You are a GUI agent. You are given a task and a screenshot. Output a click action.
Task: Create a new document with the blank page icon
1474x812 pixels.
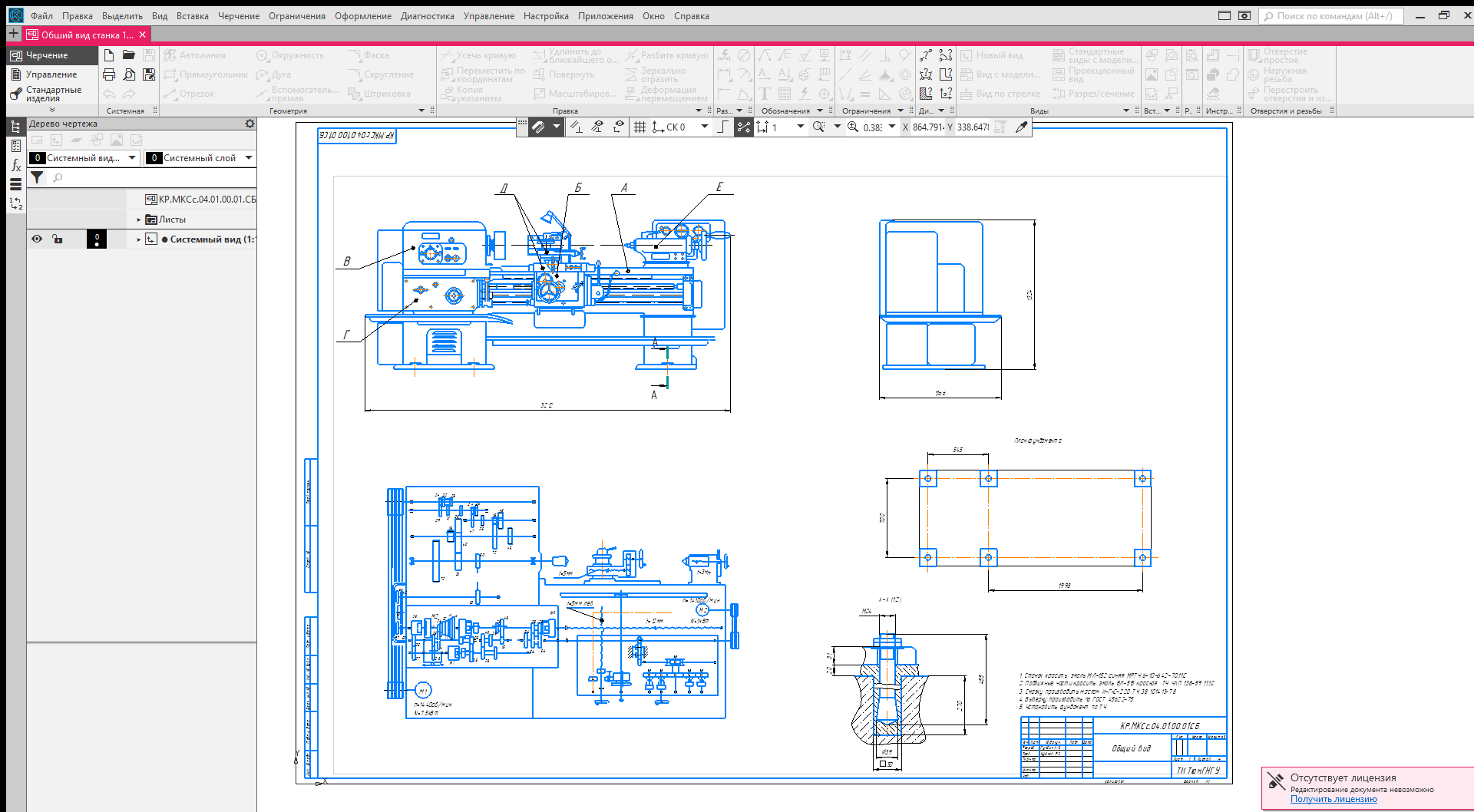109,55
